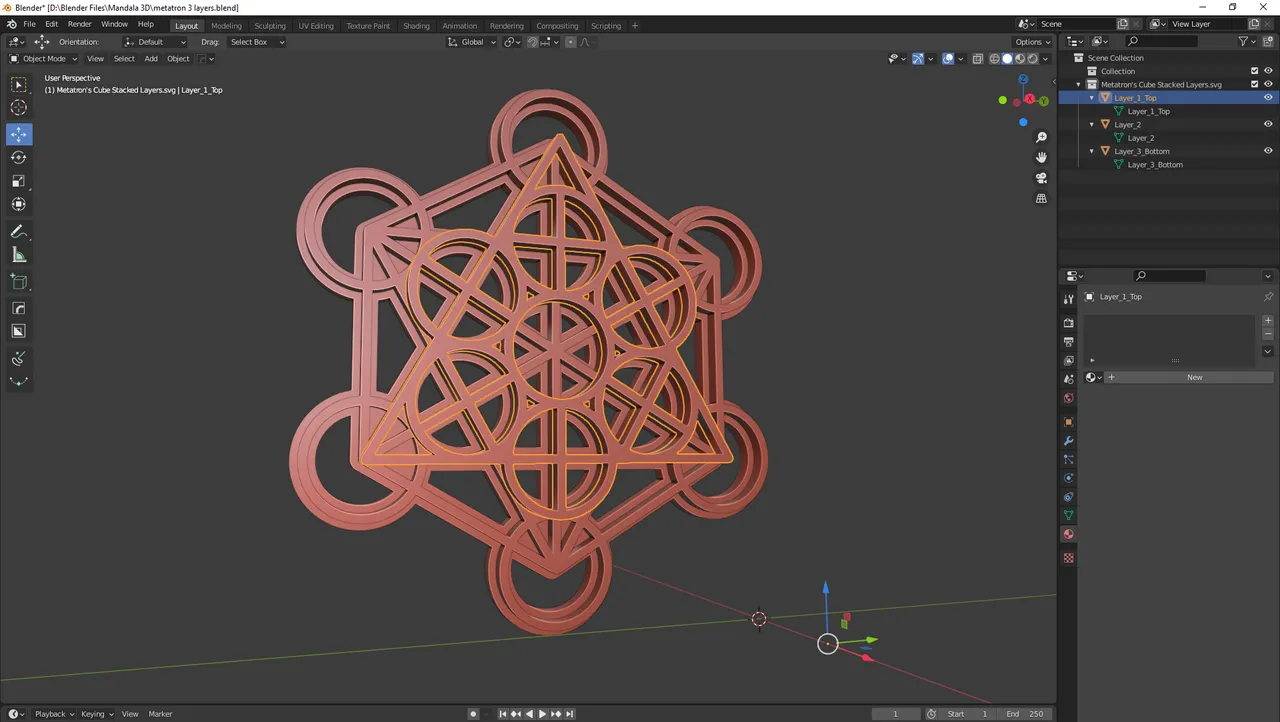Open the Object Constraints properties tab
Screen dimensions: 1280x722
coord(1068,497)
